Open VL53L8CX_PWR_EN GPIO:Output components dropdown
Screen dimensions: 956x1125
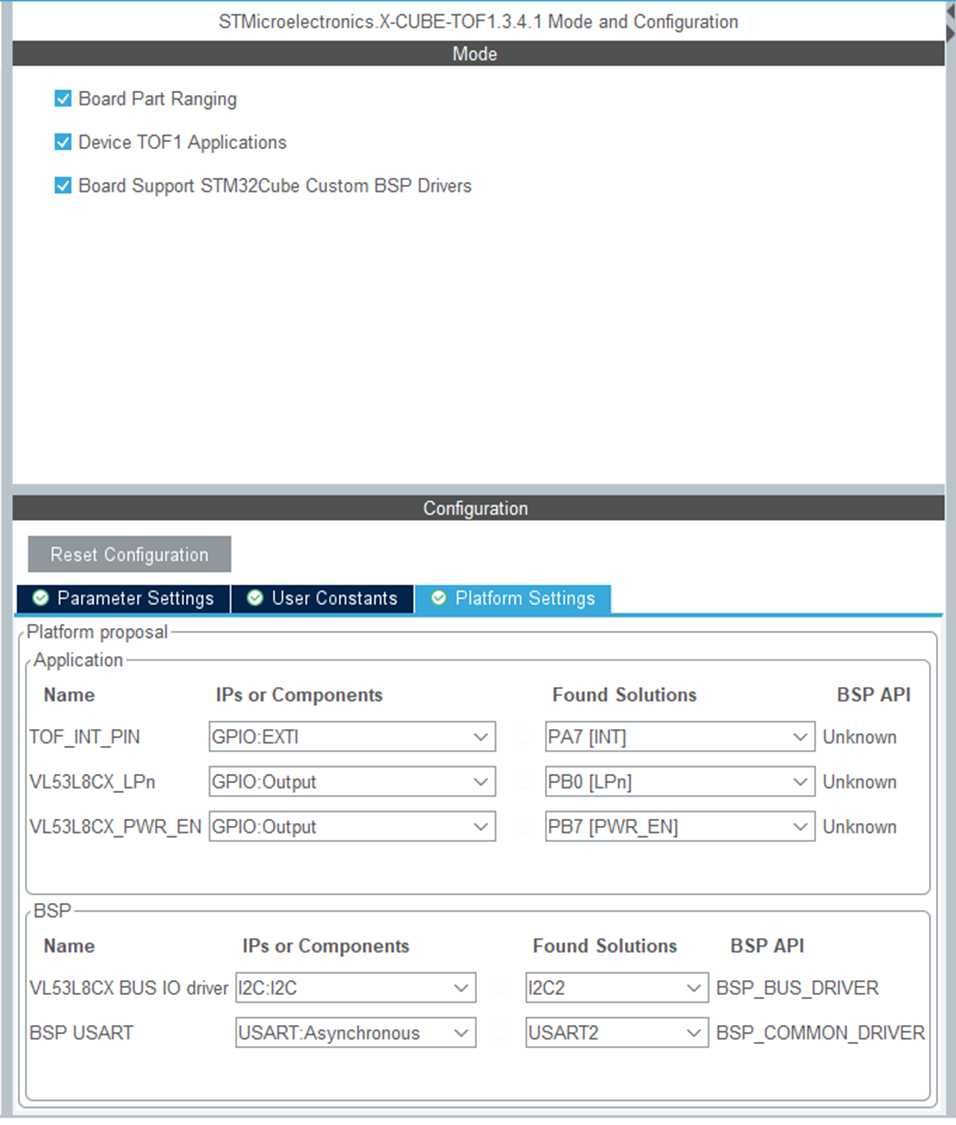[x=352, y=827]
